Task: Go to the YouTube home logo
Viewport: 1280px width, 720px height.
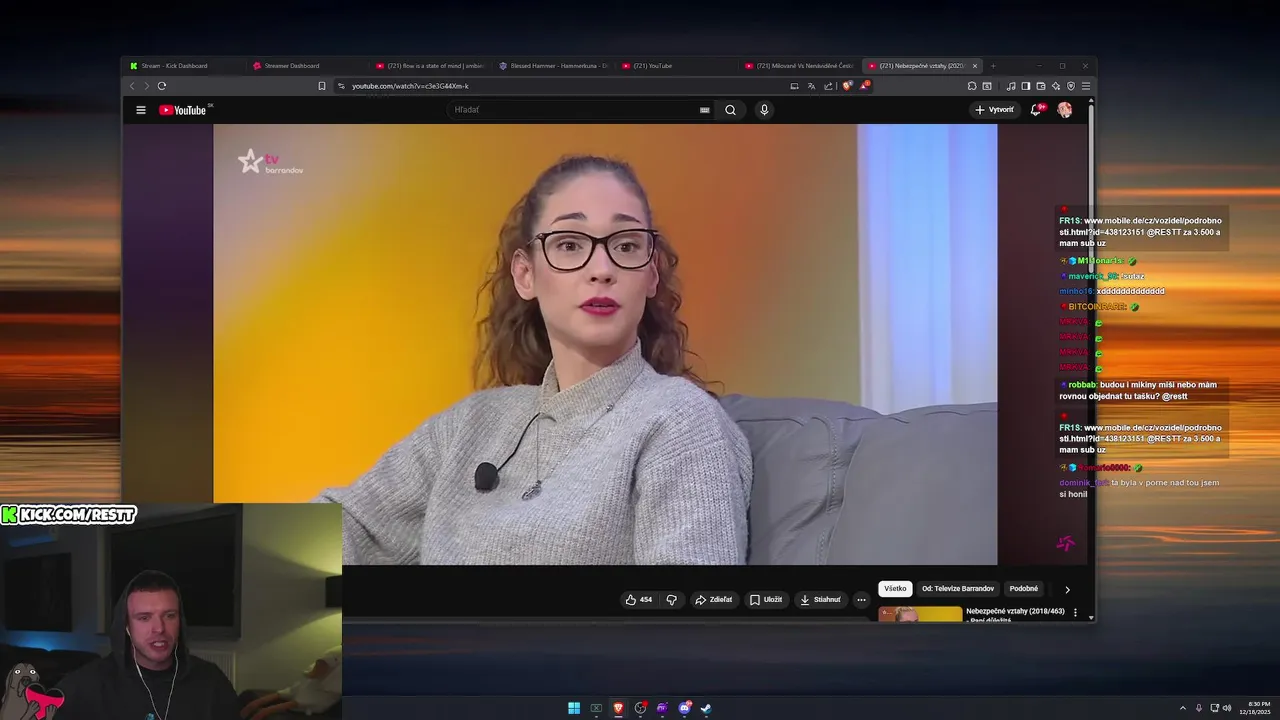Action: [183, 110]
